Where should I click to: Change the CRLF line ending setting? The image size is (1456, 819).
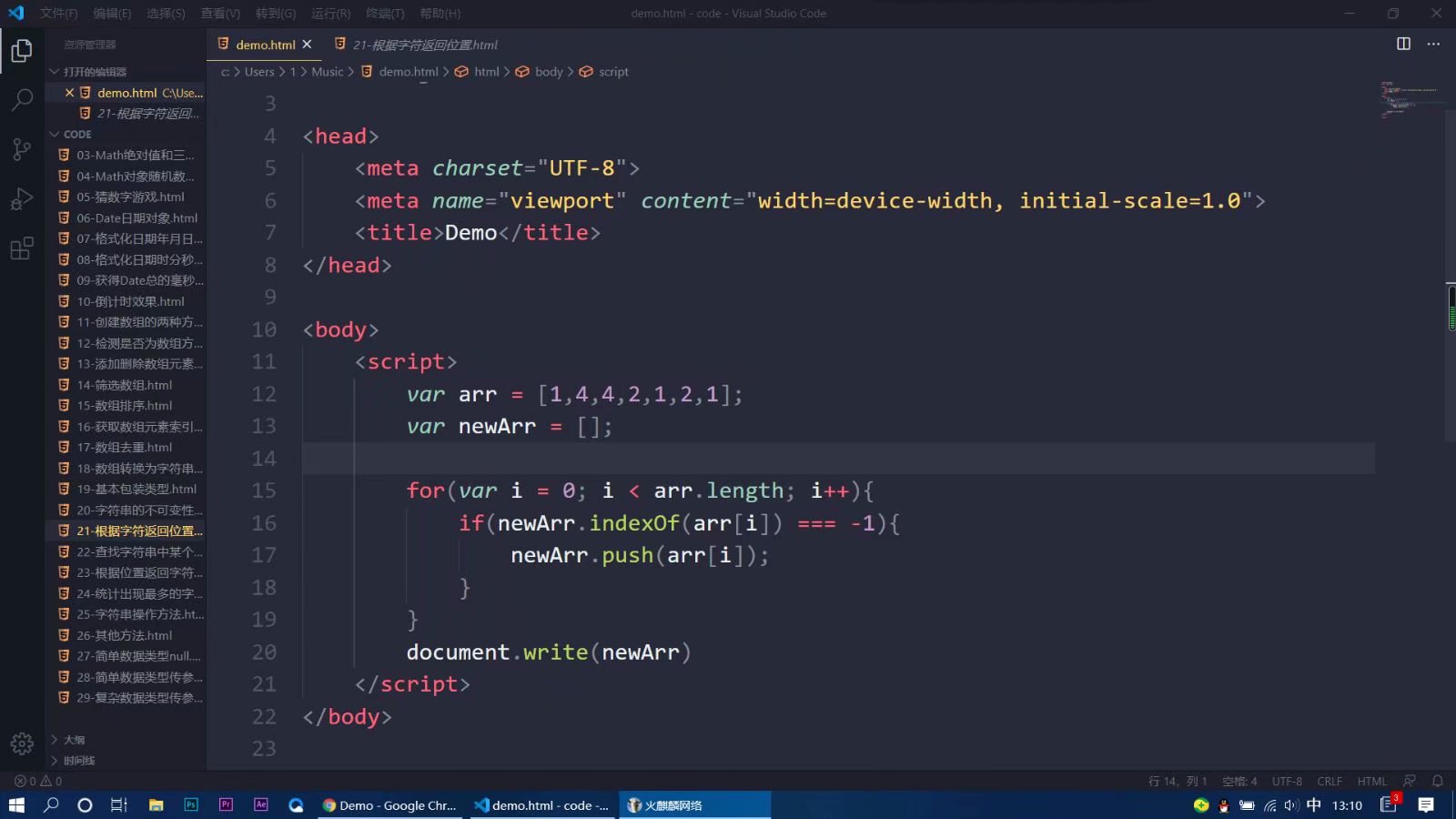point(1330,781)
